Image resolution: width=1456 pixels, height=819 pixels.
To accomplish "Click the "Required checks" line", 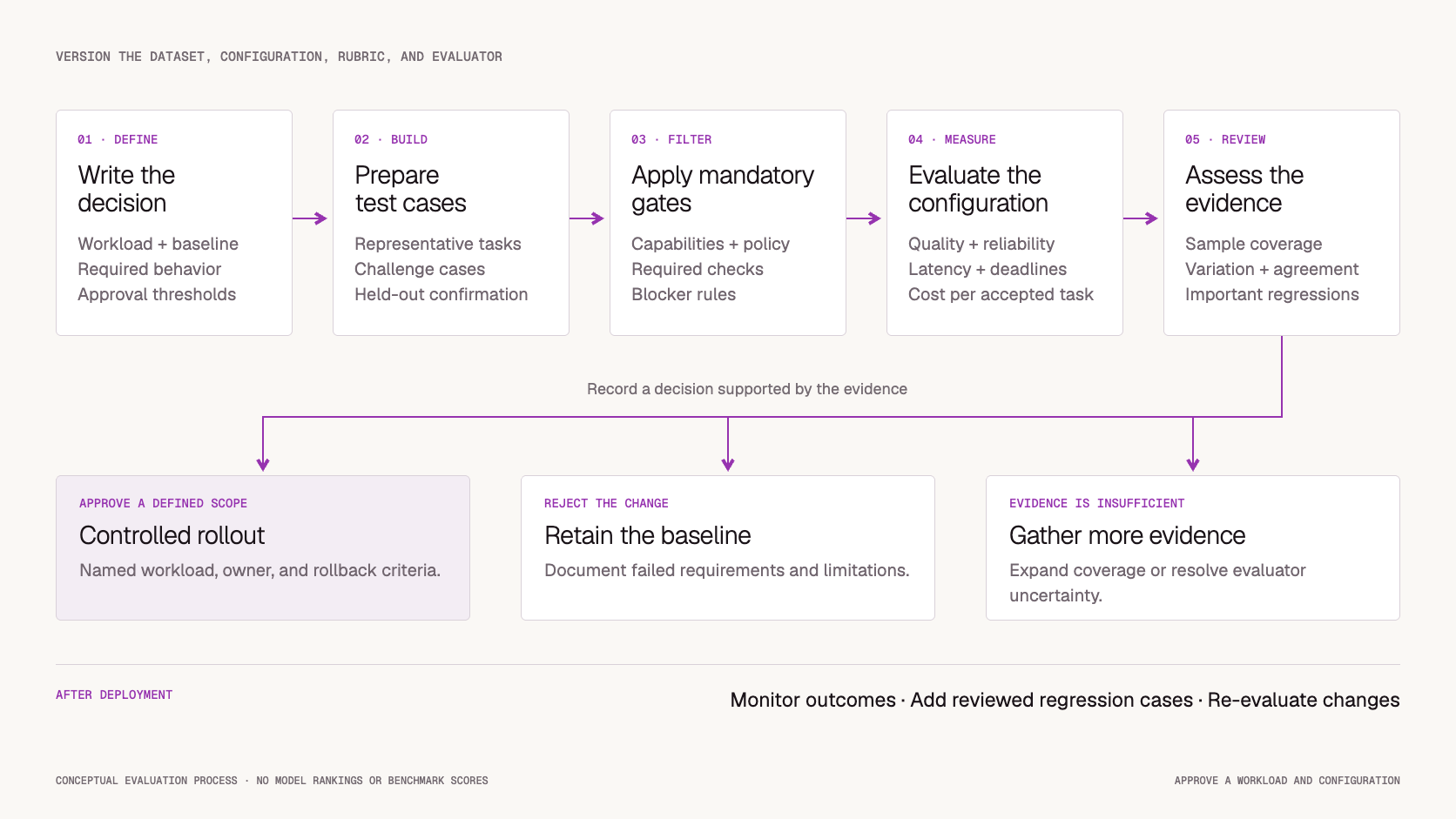I will click(698, 269).
